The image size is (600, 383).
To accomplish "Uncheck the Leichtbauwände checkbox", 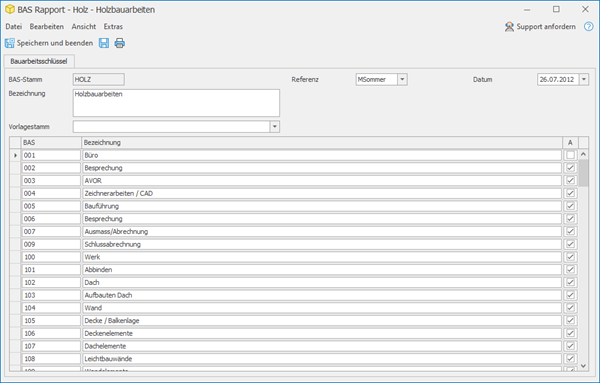I will 571,359.
